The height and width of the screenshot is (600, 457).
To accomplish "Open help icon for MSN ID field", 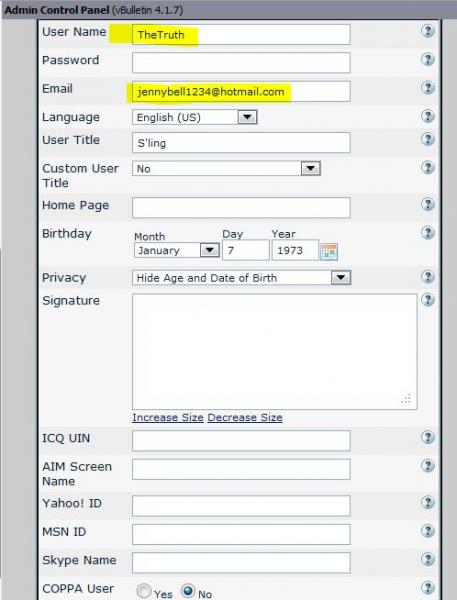I will pos(428,531).
